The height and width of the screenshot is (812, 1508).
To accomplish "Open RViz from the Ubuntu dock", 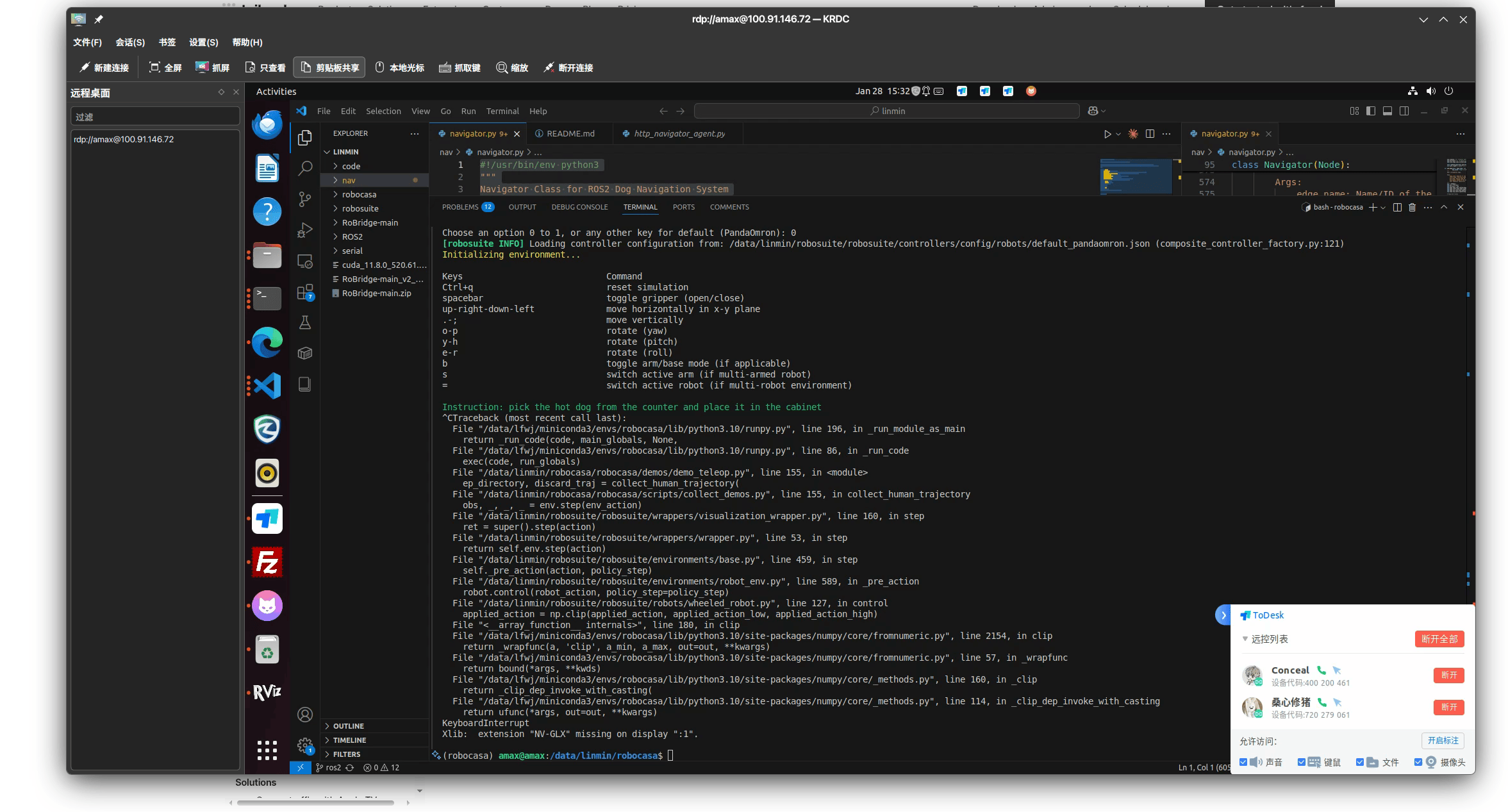I will point(267,692).
